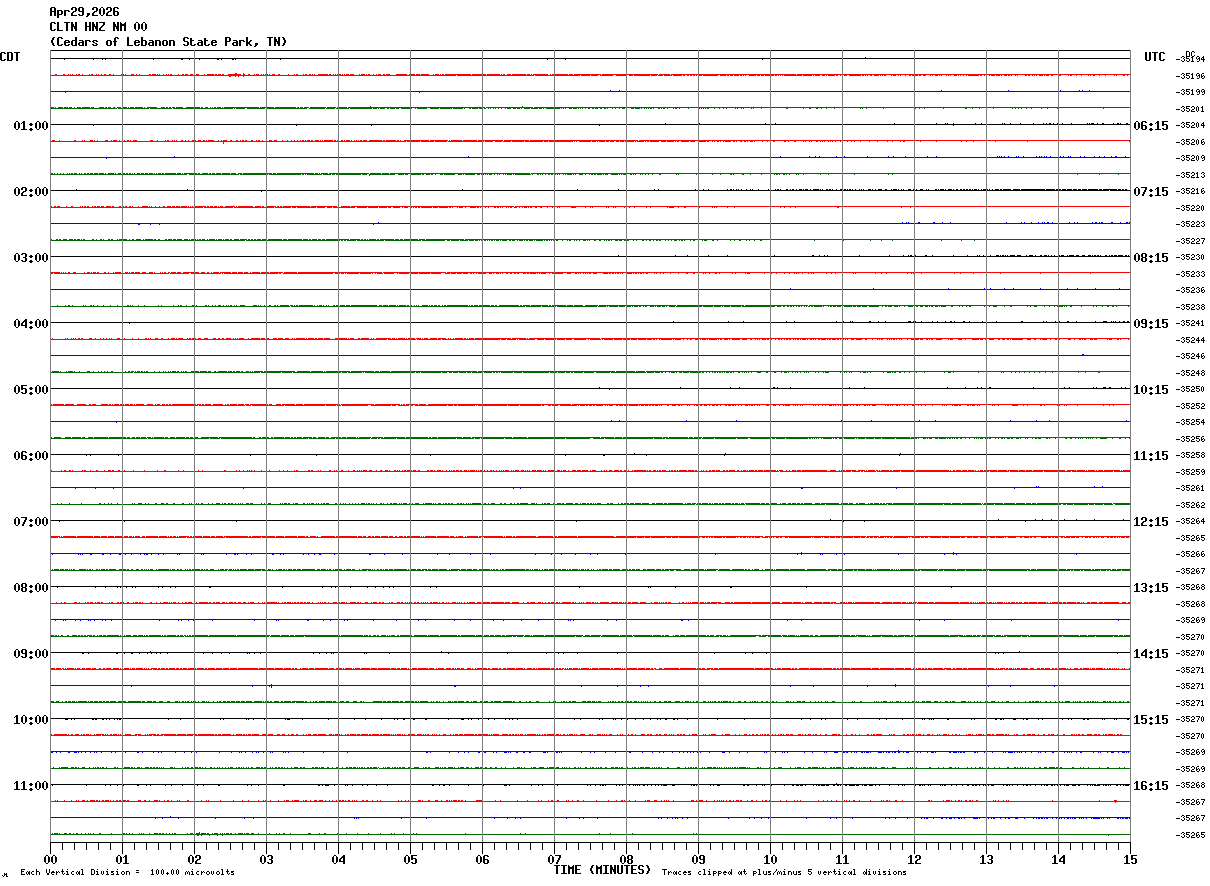
Task: Click the '12:15' UTC time label
Action: click(1150, 522)
